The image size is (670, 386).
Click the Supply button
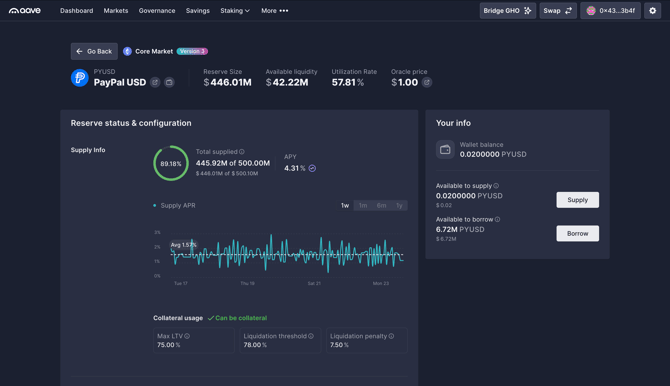click(577, 200)
